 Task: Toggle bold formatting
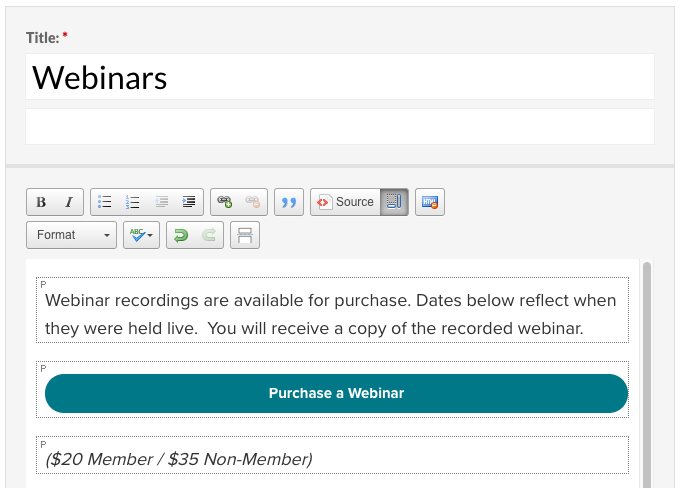tap(41, 202)
